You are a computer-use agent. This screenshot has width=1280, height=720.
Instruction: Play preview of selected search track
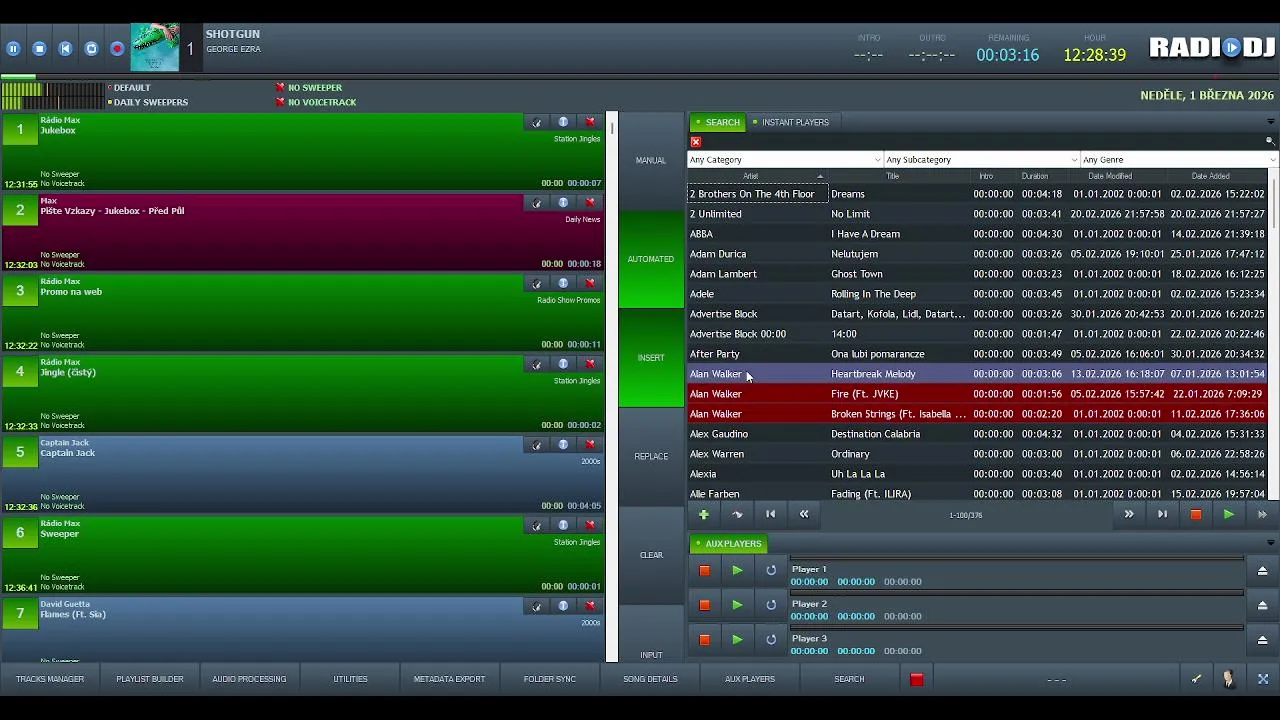click(1228, 515)
